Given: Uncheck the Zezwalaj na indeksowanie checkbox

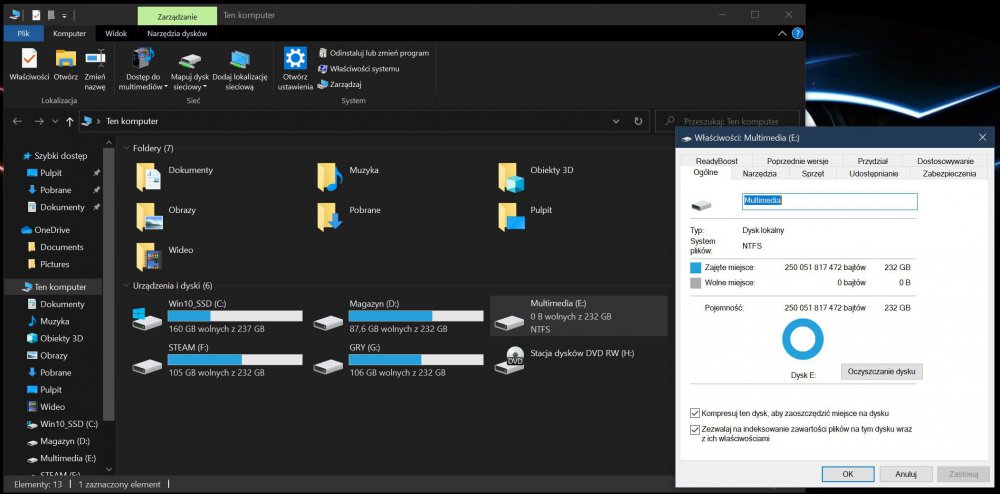Looking at the screenshot, I should (x=695, y=429).
